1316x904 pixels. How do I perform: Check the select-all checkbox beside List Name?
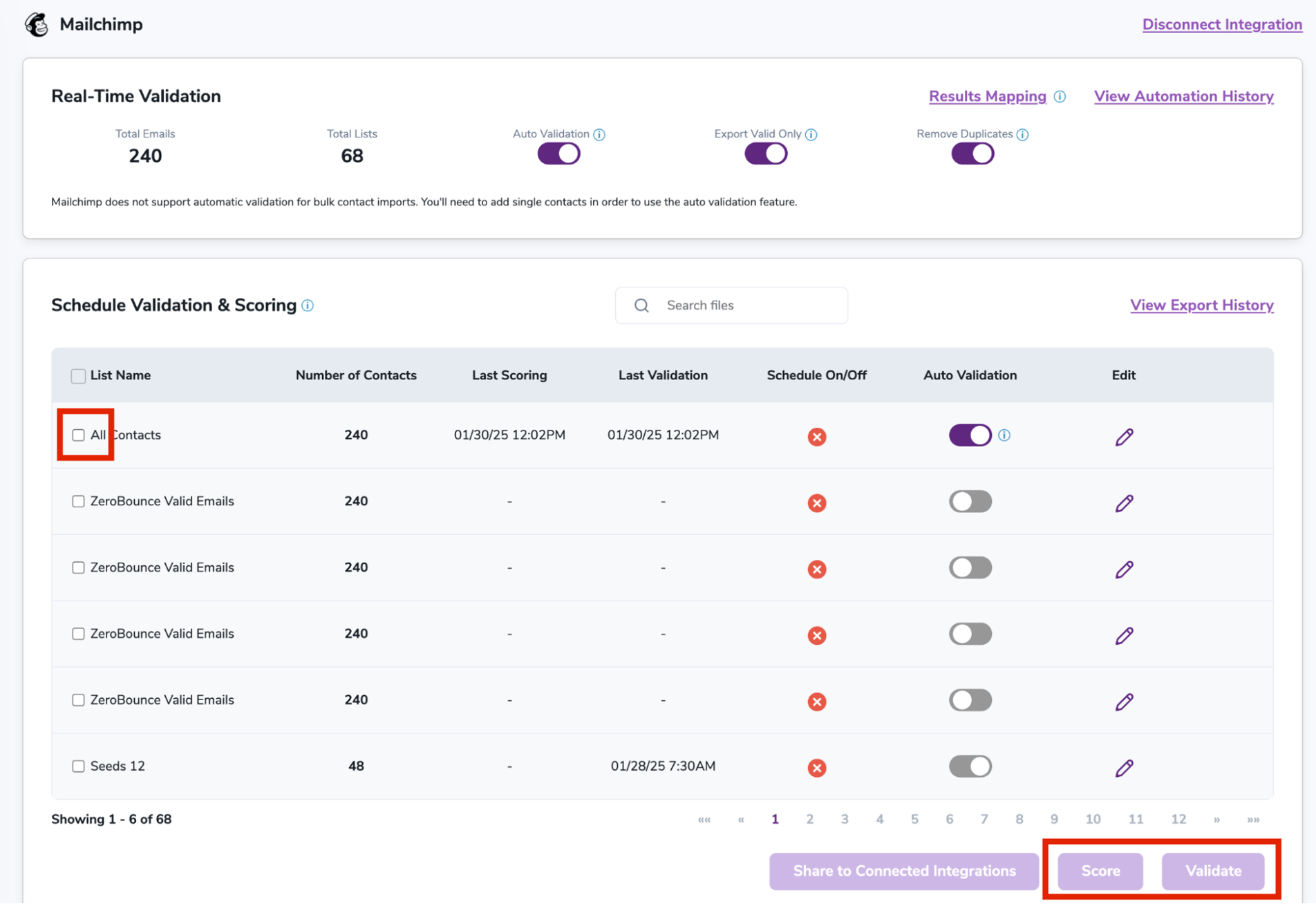click(x=78, y=376)
